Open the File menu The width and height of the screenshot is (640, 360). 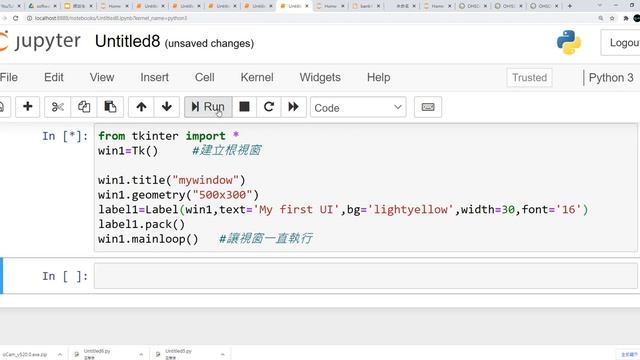[9, 78]
